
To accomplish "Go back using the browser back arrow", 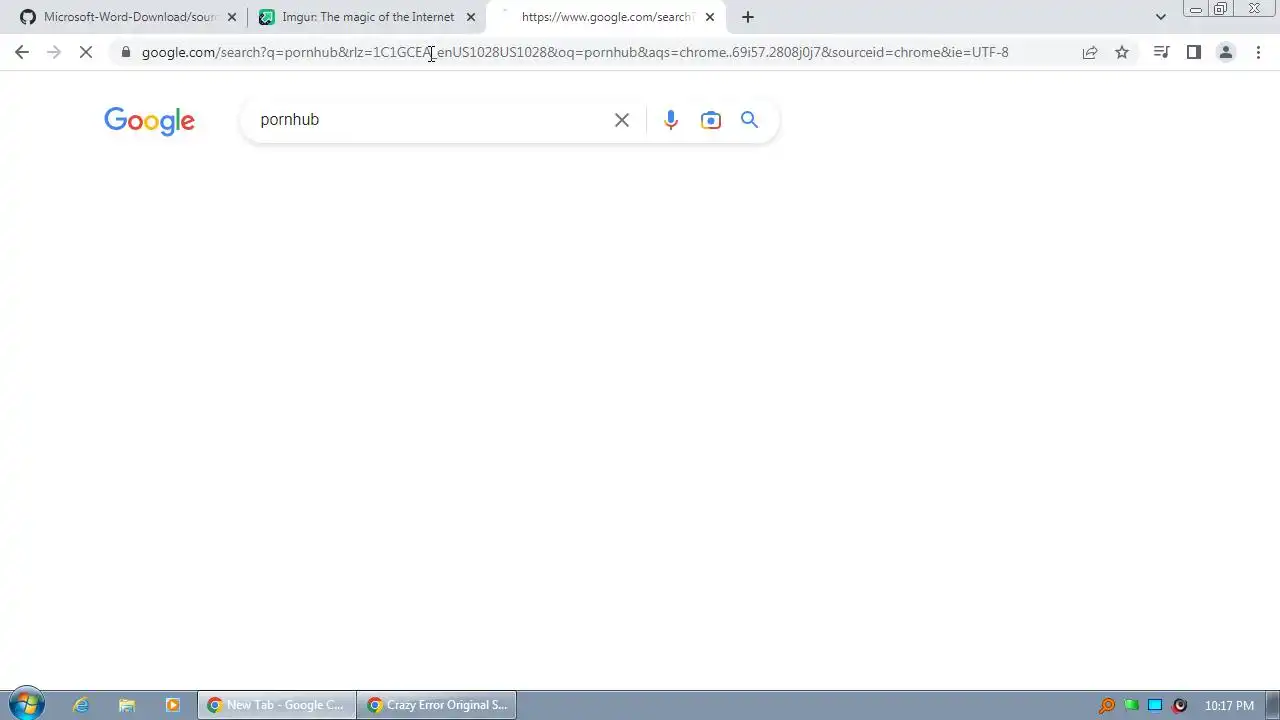I will tap(22, 52).
